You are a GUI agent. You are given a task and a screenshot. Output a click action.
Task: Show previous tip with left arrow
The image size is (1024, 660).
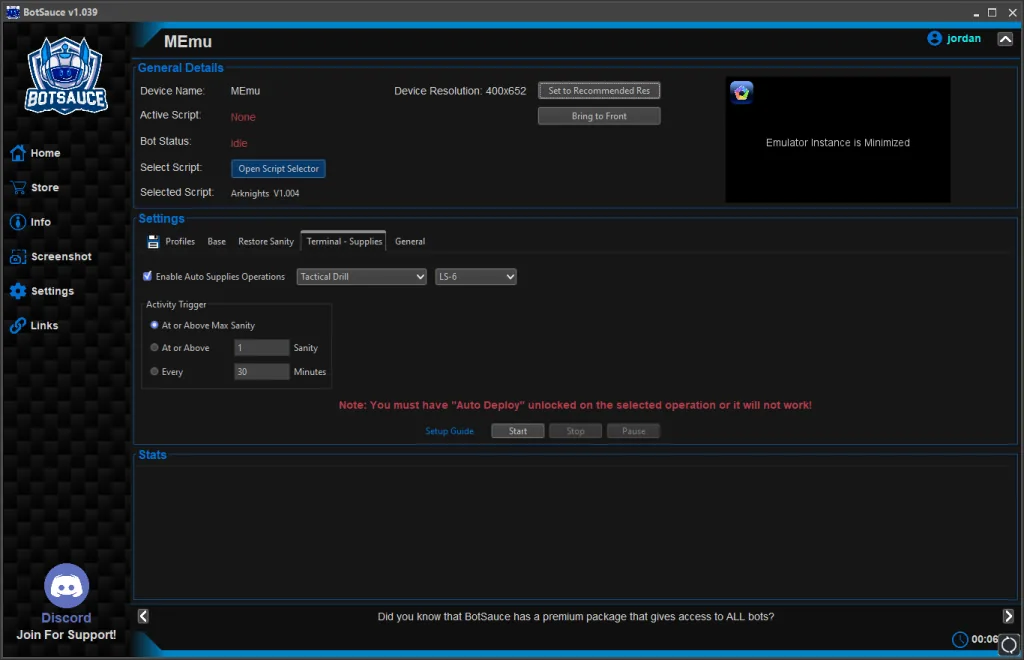[x=143, y=616]
